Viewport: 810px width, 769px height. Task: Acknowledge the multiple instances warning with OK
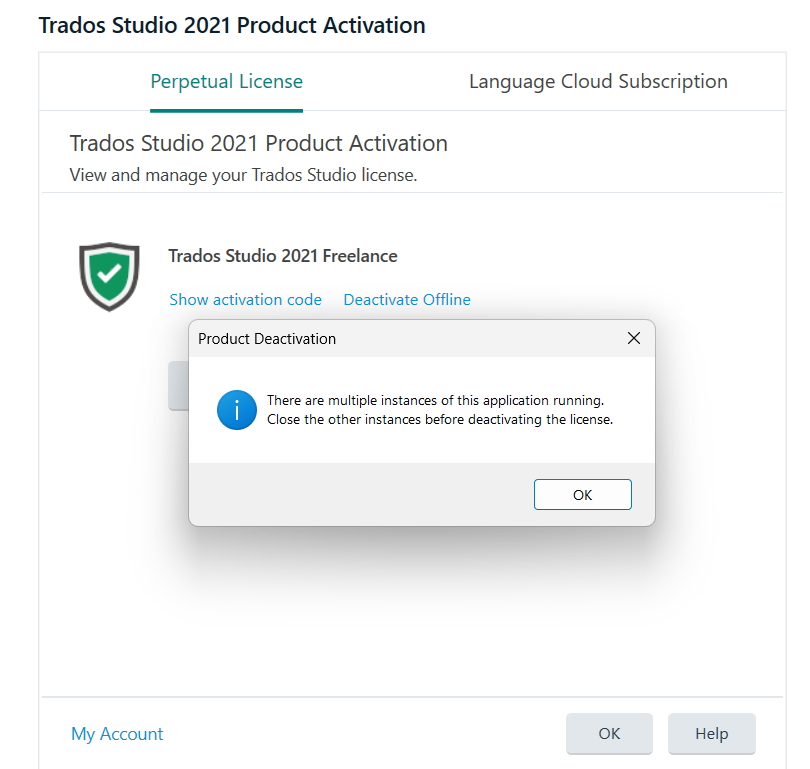pyautogui.click(x=582, y=494)
